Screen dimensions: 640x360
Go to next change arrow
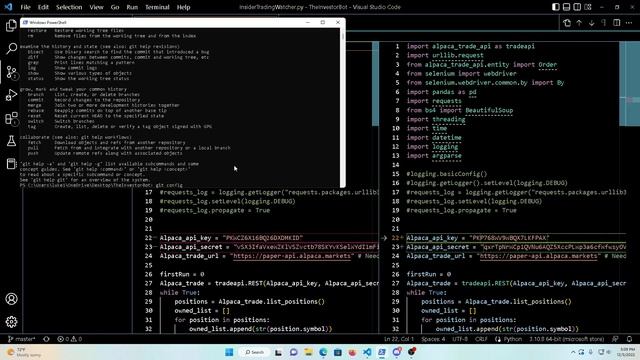click(x=591, y=23)
